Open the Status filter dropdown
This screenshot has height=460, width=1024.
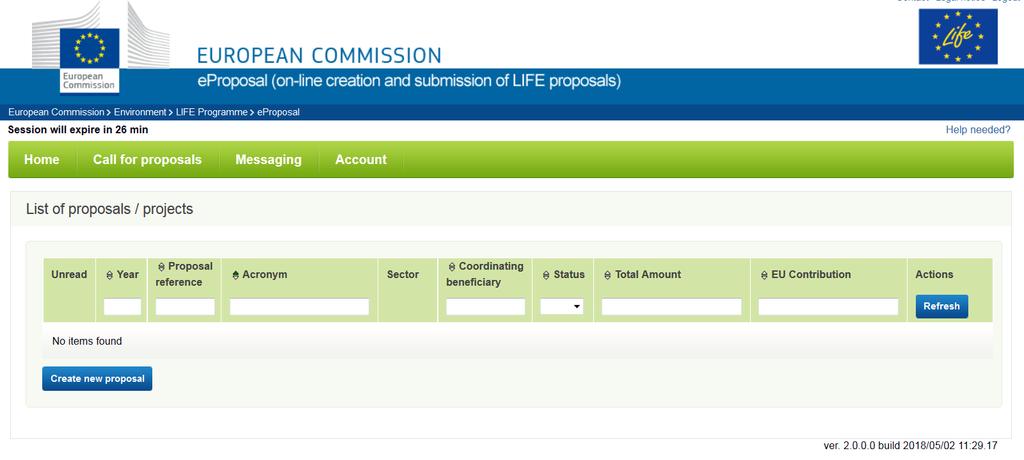pyautogui.click(x=562, y=306)
